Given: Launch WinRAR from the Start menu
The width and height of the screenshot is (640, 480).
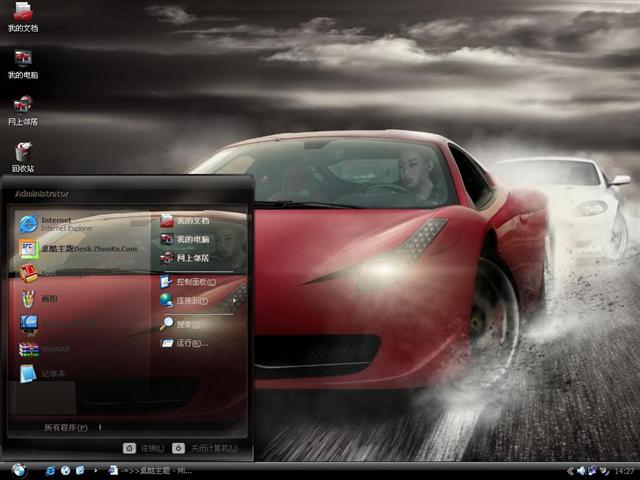Looking at the screenshot, I should pos(55,349).
